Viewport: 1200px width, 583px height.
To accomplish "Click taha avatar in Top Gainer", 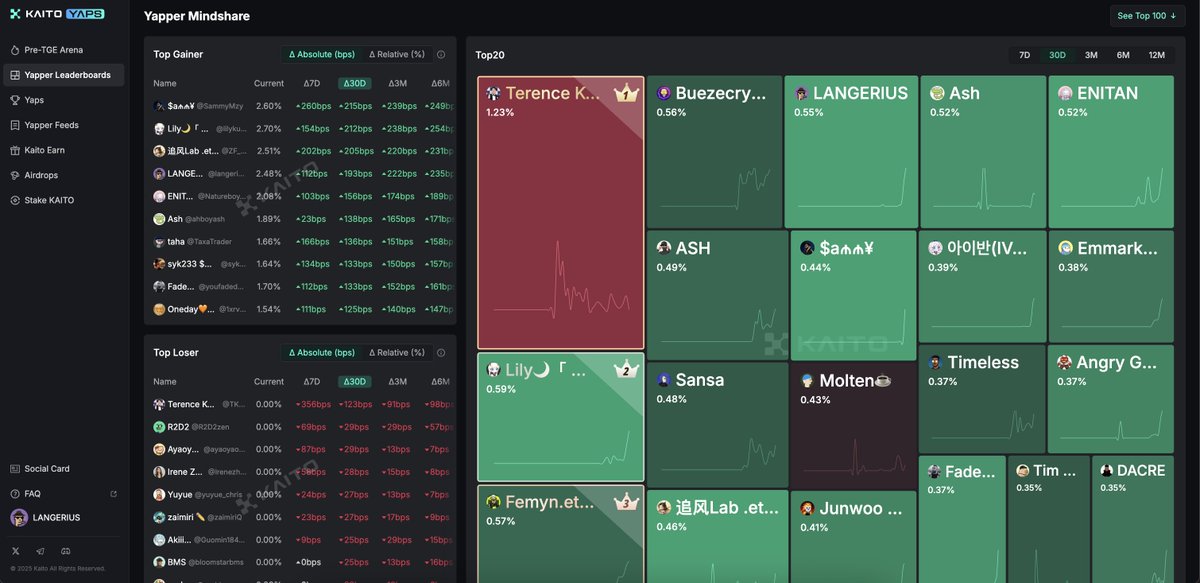I will tap(159, 242).
